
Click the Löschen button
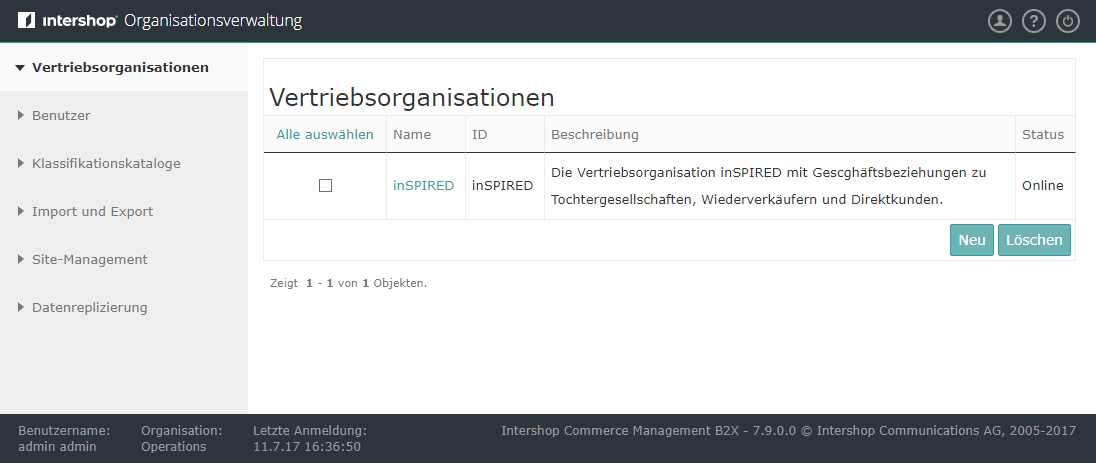click(x=1034, y=240)
